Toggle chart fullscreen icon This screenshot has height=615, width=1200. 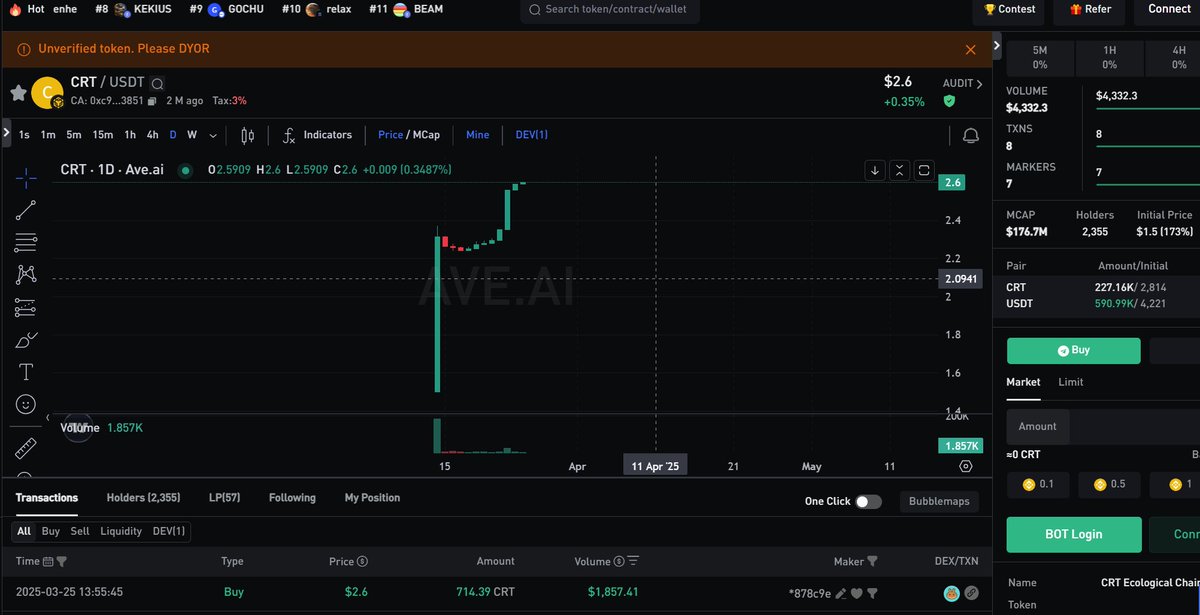click(924, 170)
